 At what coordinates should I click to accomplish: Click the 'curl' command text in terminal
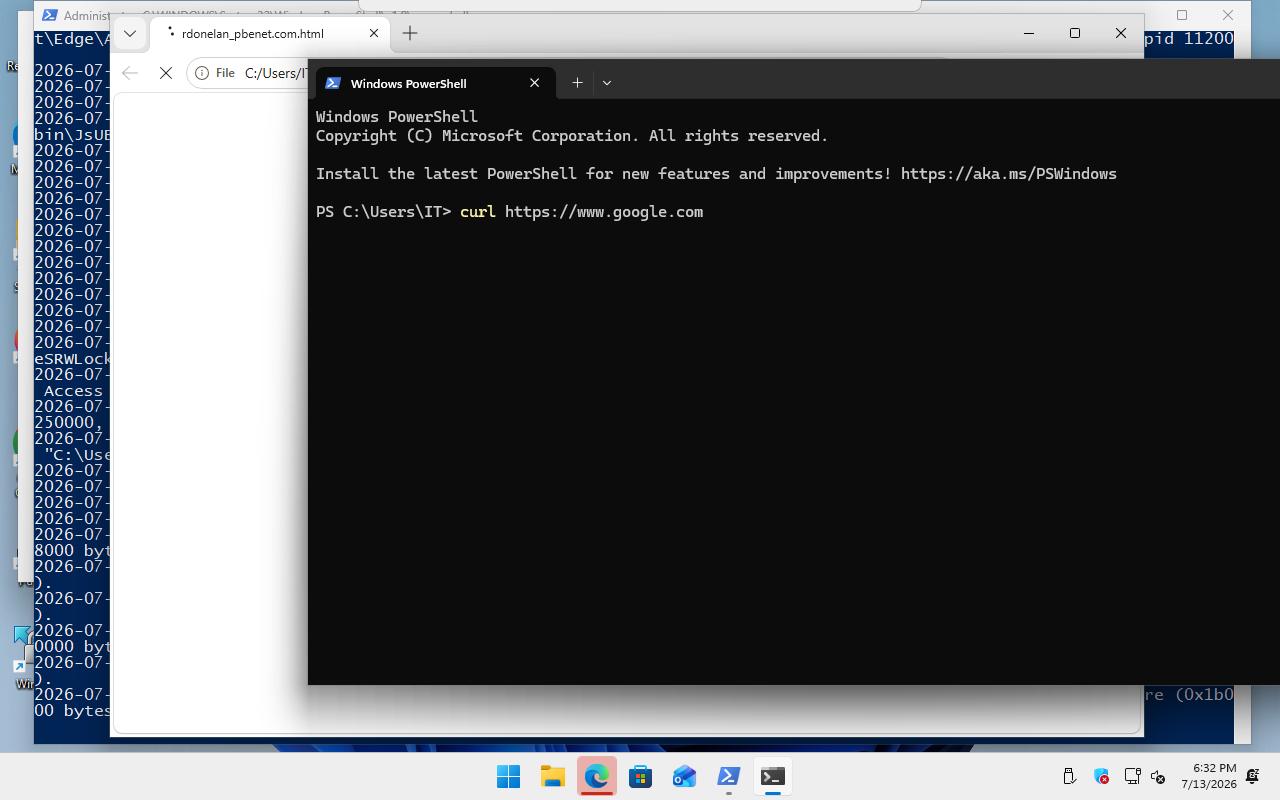tap(478, 212)
